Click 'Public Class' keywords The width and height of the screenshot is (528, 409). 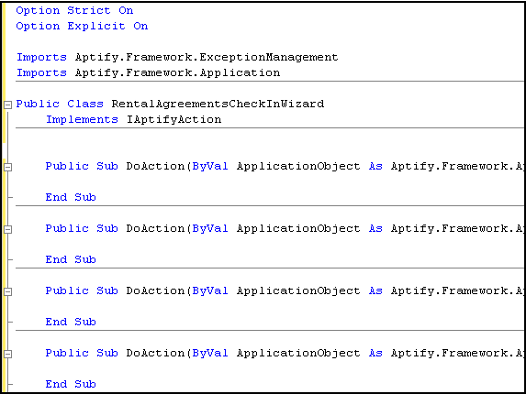point(60,104)
